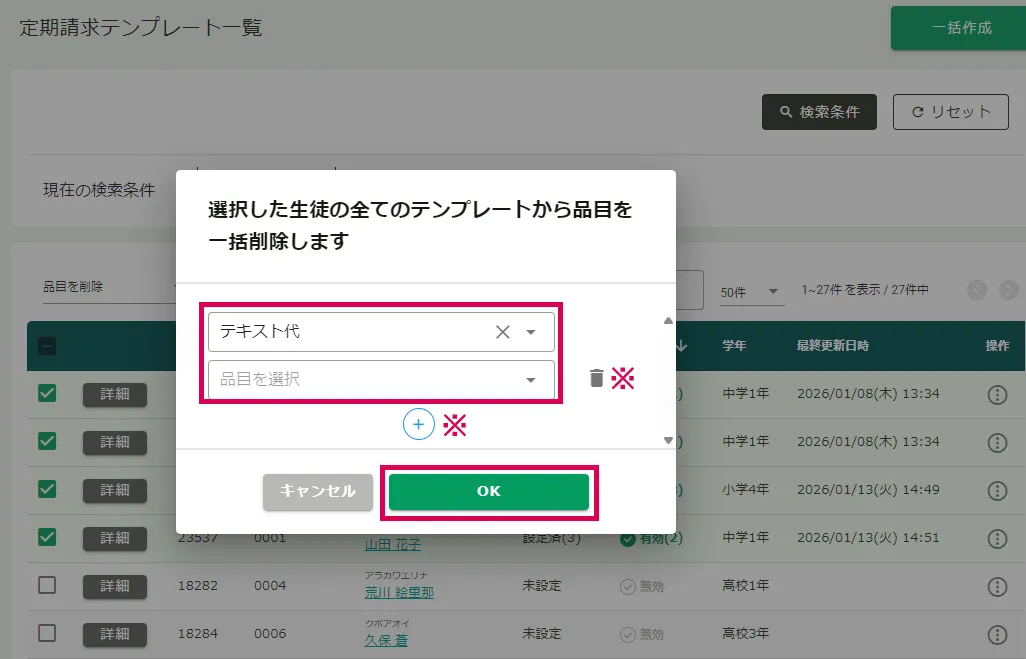The width and height of the screenshot is (1026, 659).
Task: Add another item row with plus icon
Action: 418,425
